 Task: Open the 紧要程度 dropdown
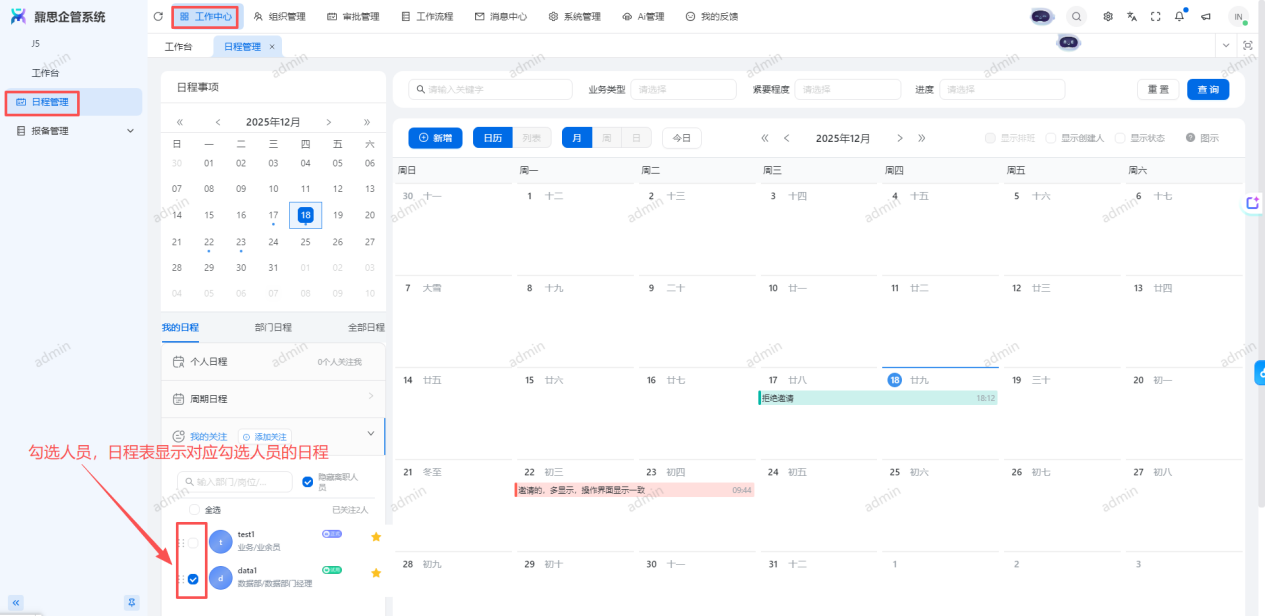pos(847,89)
